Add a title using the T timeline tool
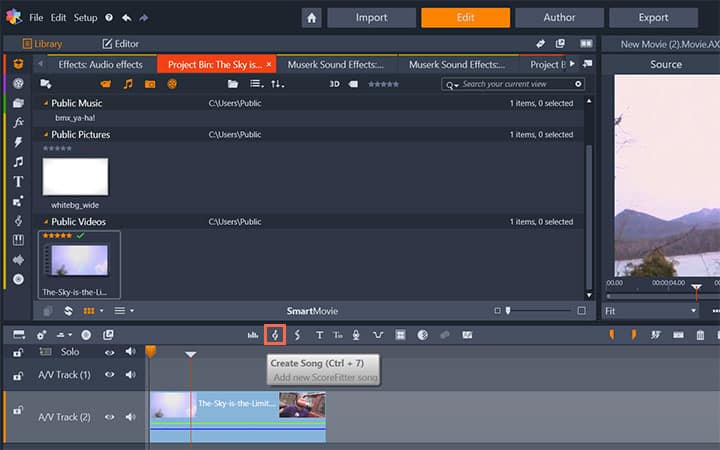The image size is (720, 450). coord(319,335)
